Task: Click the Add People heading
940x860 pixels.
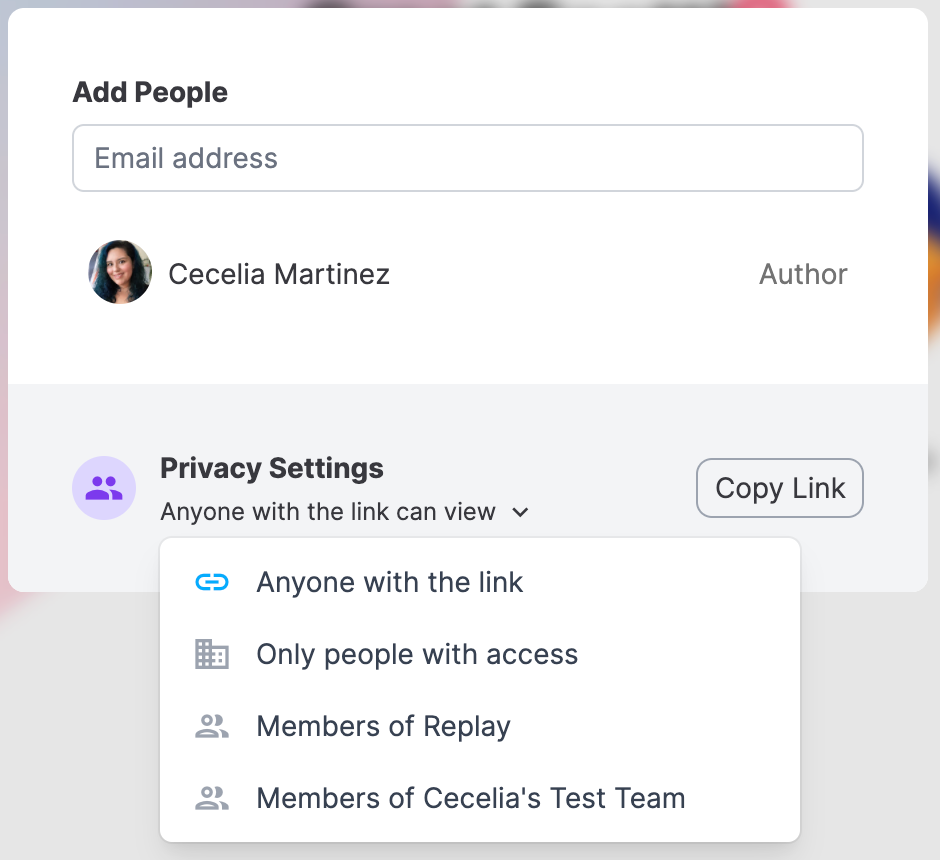Action: coord(150,92)
